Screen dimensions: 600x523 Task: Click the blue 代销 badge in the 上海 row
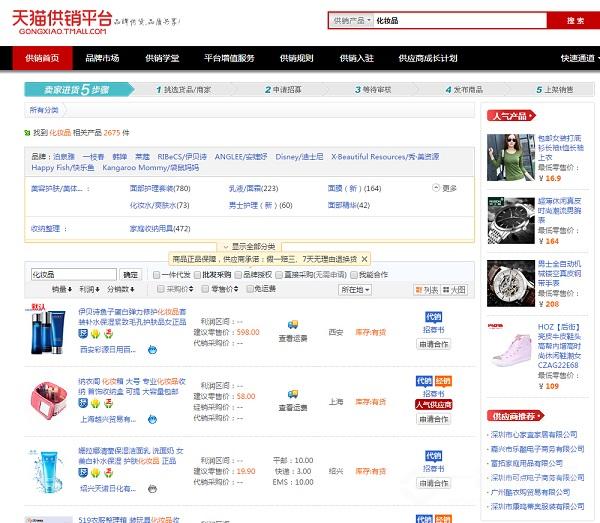424,381
